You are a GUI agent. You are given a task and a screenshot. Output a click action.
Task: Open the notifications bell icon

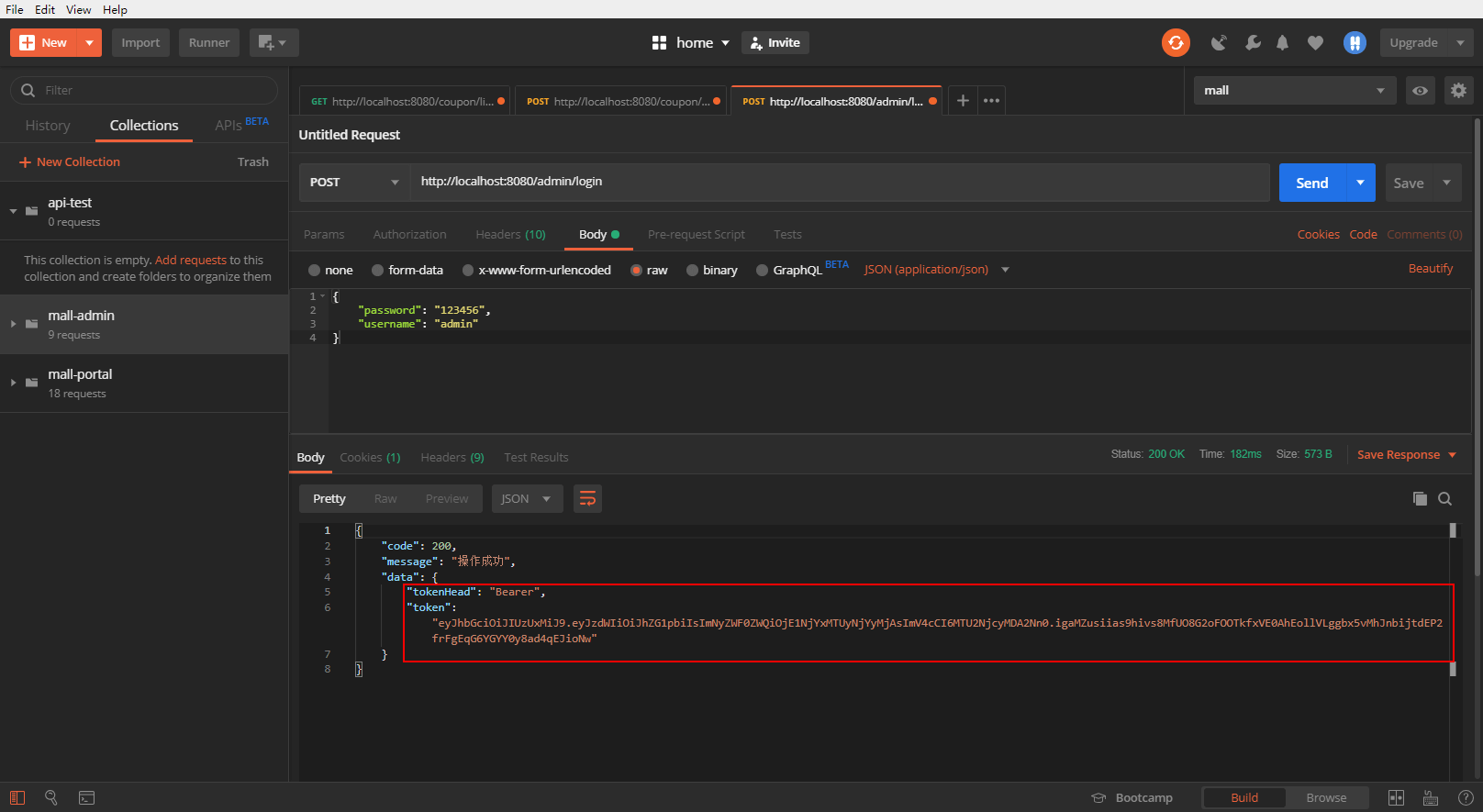point(1283,43)
